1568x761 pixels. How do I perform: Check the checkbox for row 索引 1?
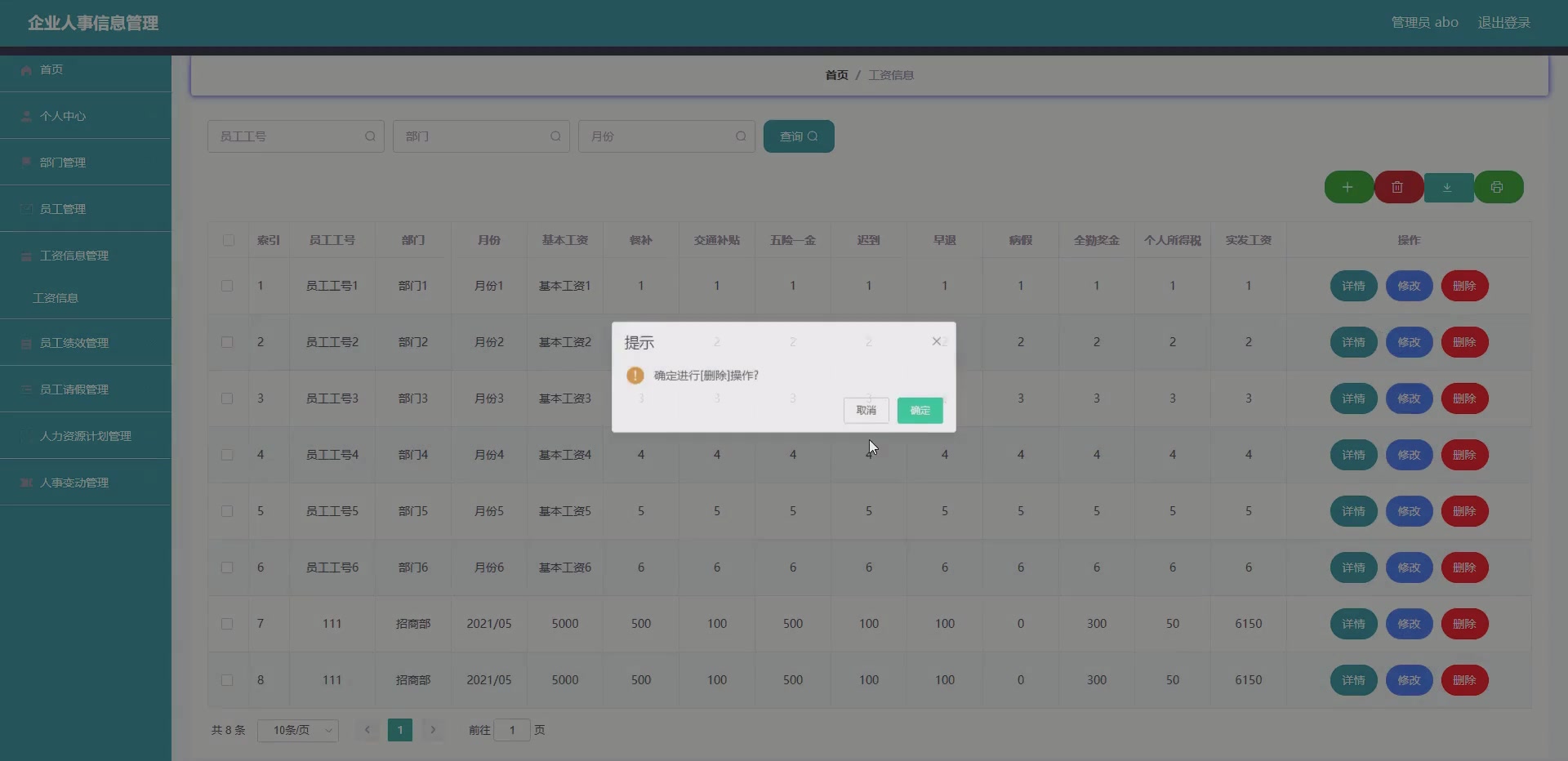227,286
